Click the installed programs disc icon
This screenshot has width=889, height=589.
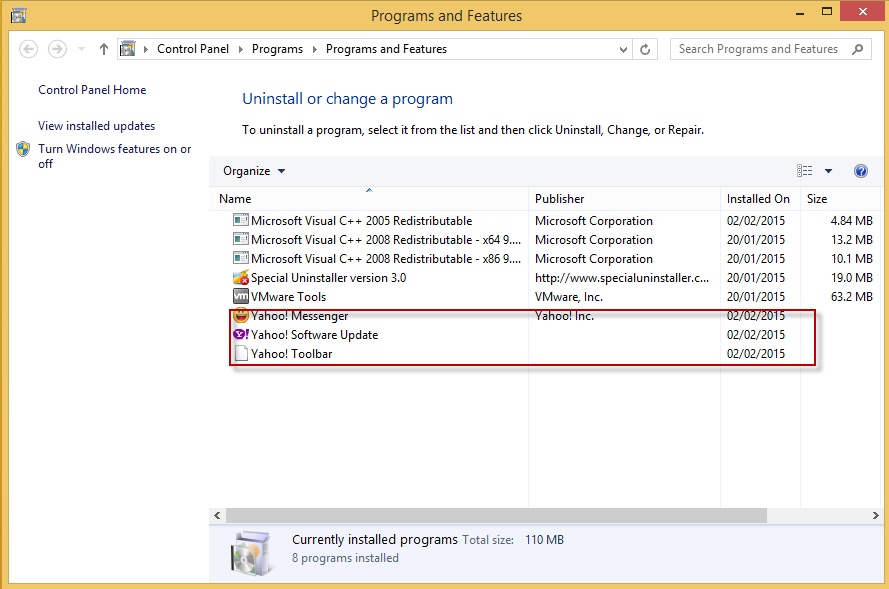coord(250,553)
